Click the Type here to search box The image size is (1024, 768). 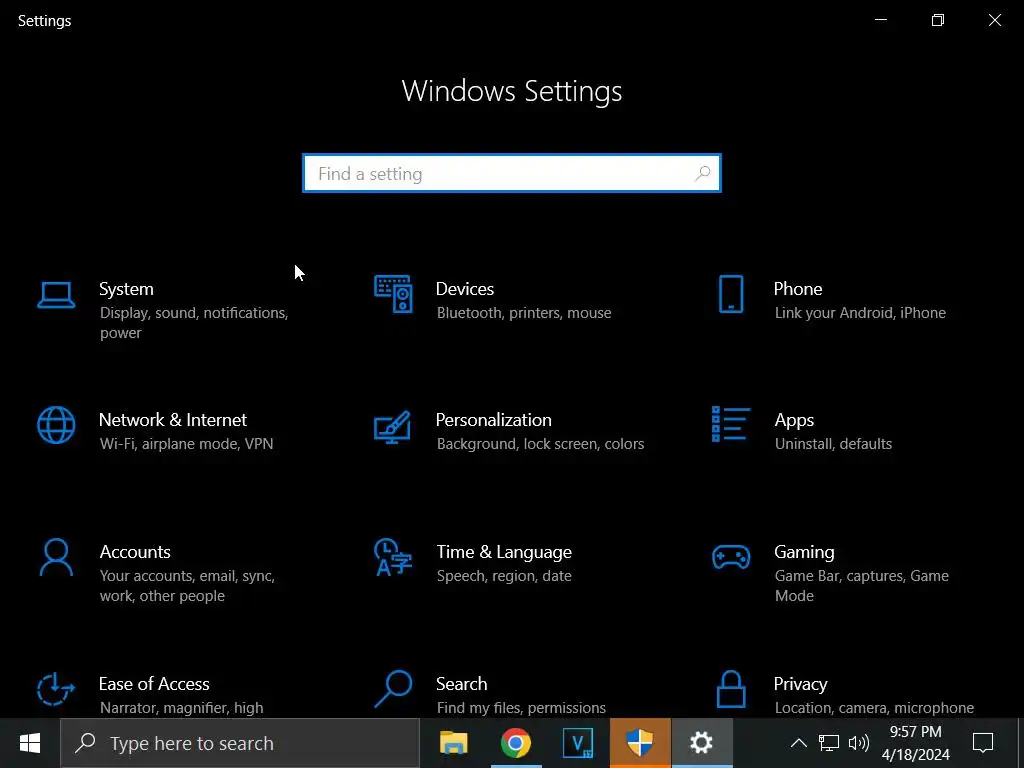240,743
